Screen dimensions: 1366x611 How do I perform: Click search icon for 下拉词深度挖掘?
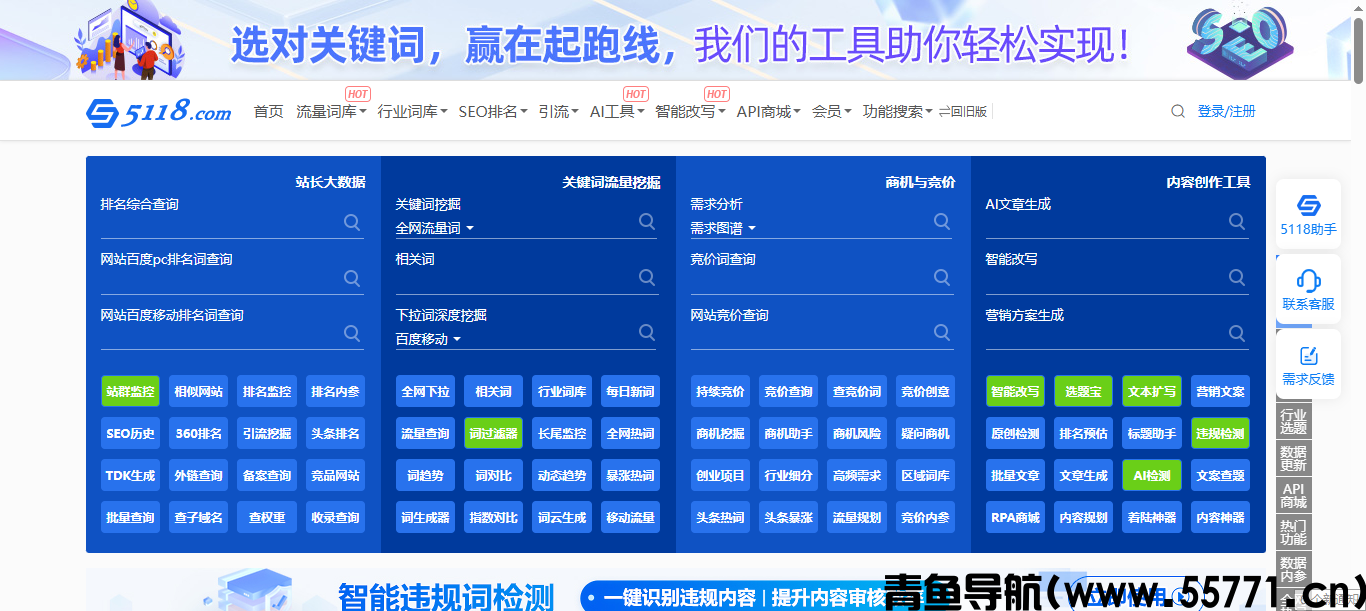click(x=647, y=333)
